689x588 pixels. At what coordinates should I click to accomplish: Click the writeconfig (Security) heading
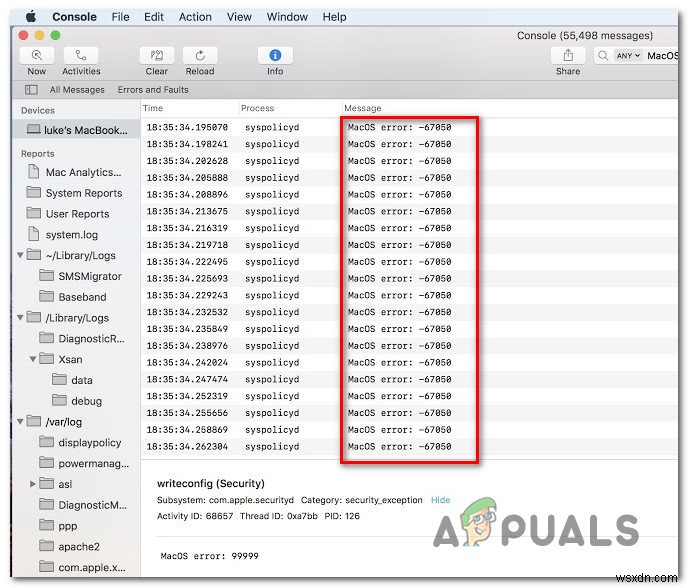pyautogui.click(x=211, y=483)
